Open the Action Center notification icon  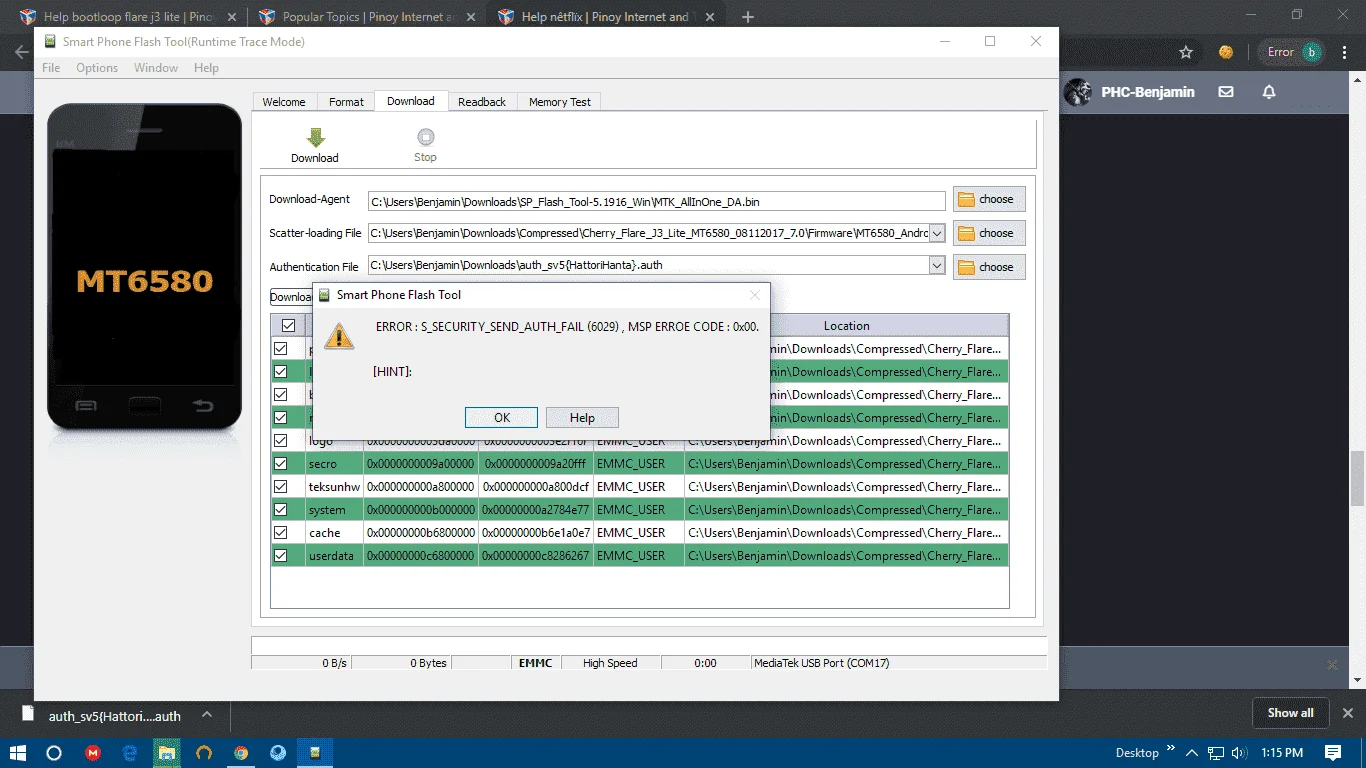click(1333, 753)
